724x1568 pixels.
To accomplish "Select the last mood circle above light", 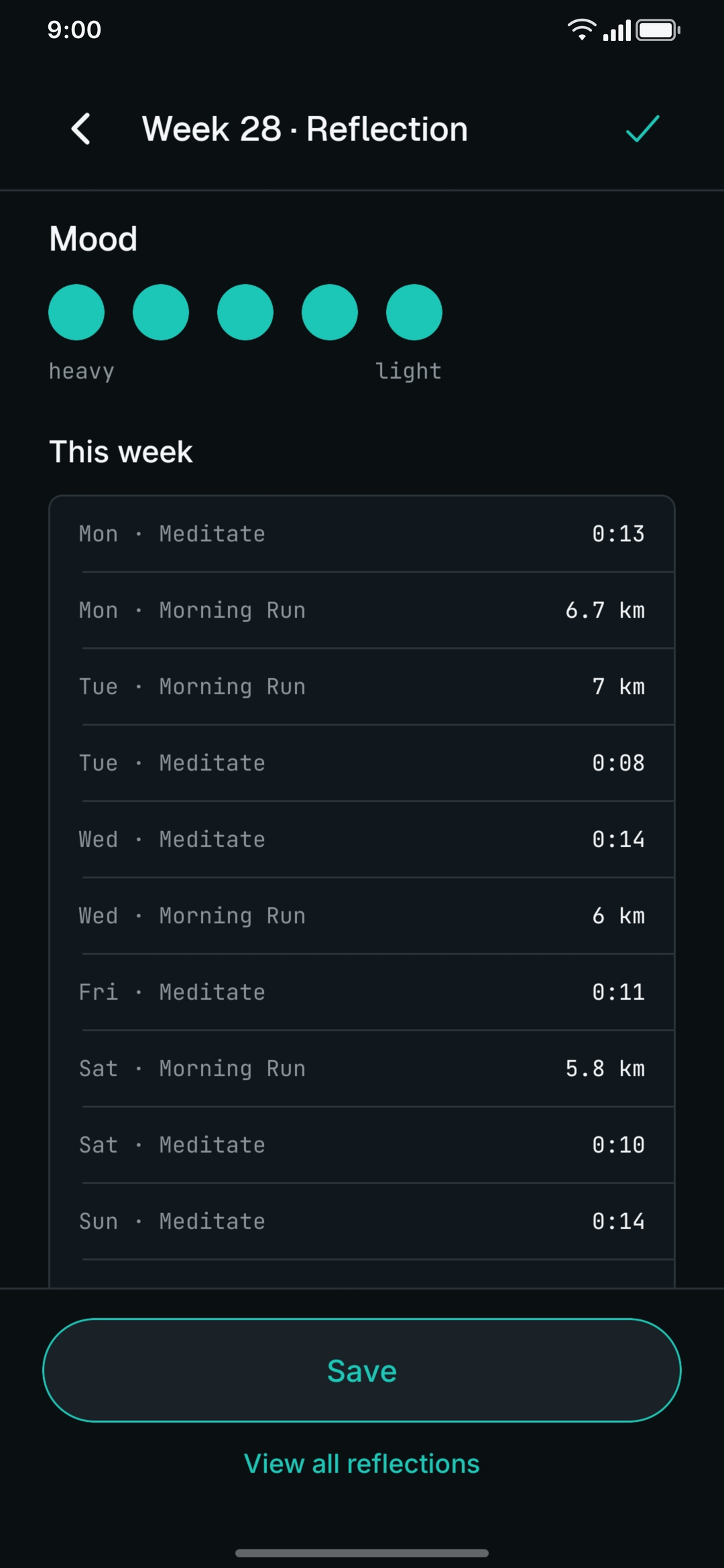I will (414, 312).
